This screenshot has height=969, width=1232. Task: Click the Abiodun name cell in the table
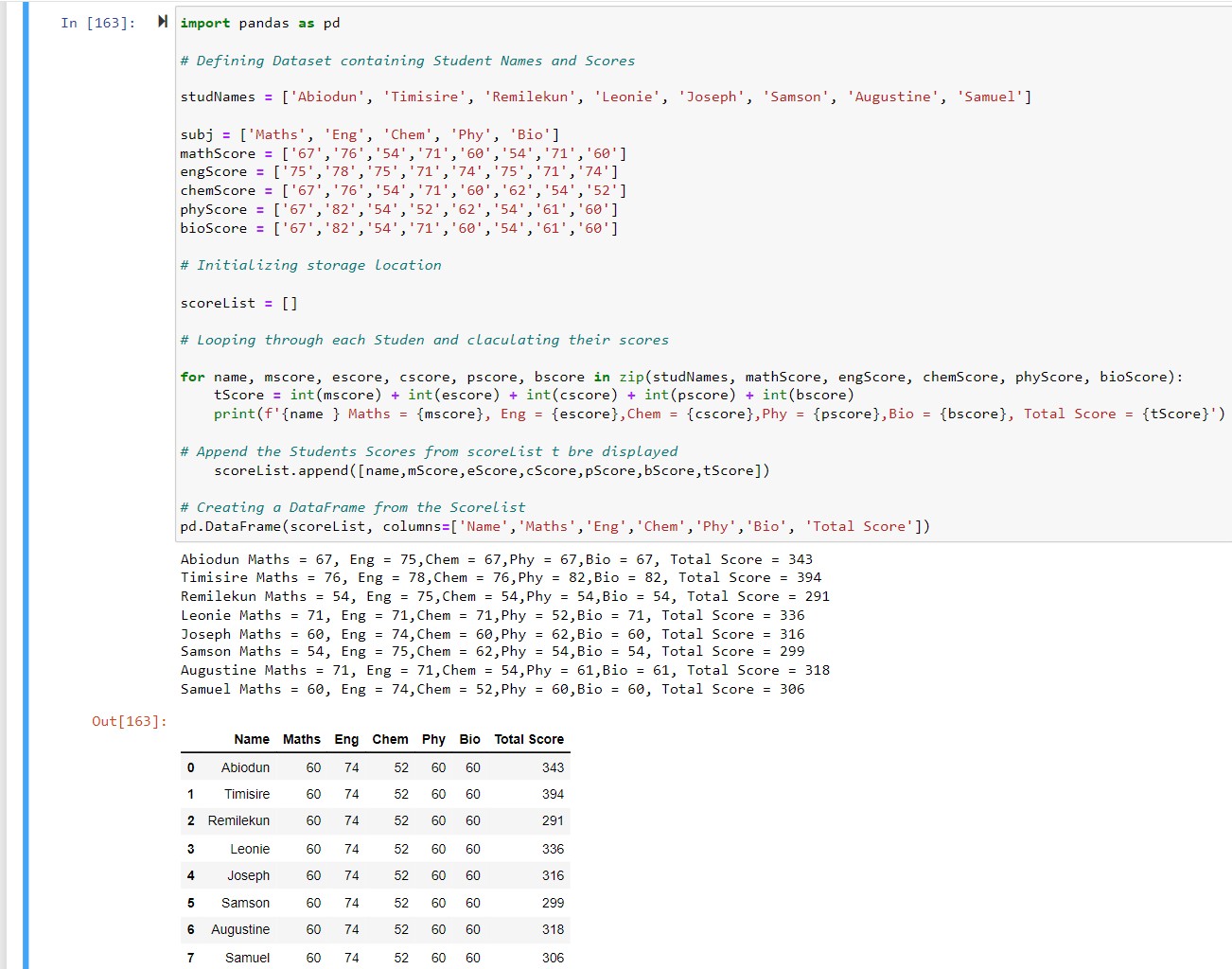[x=245, y=767]
